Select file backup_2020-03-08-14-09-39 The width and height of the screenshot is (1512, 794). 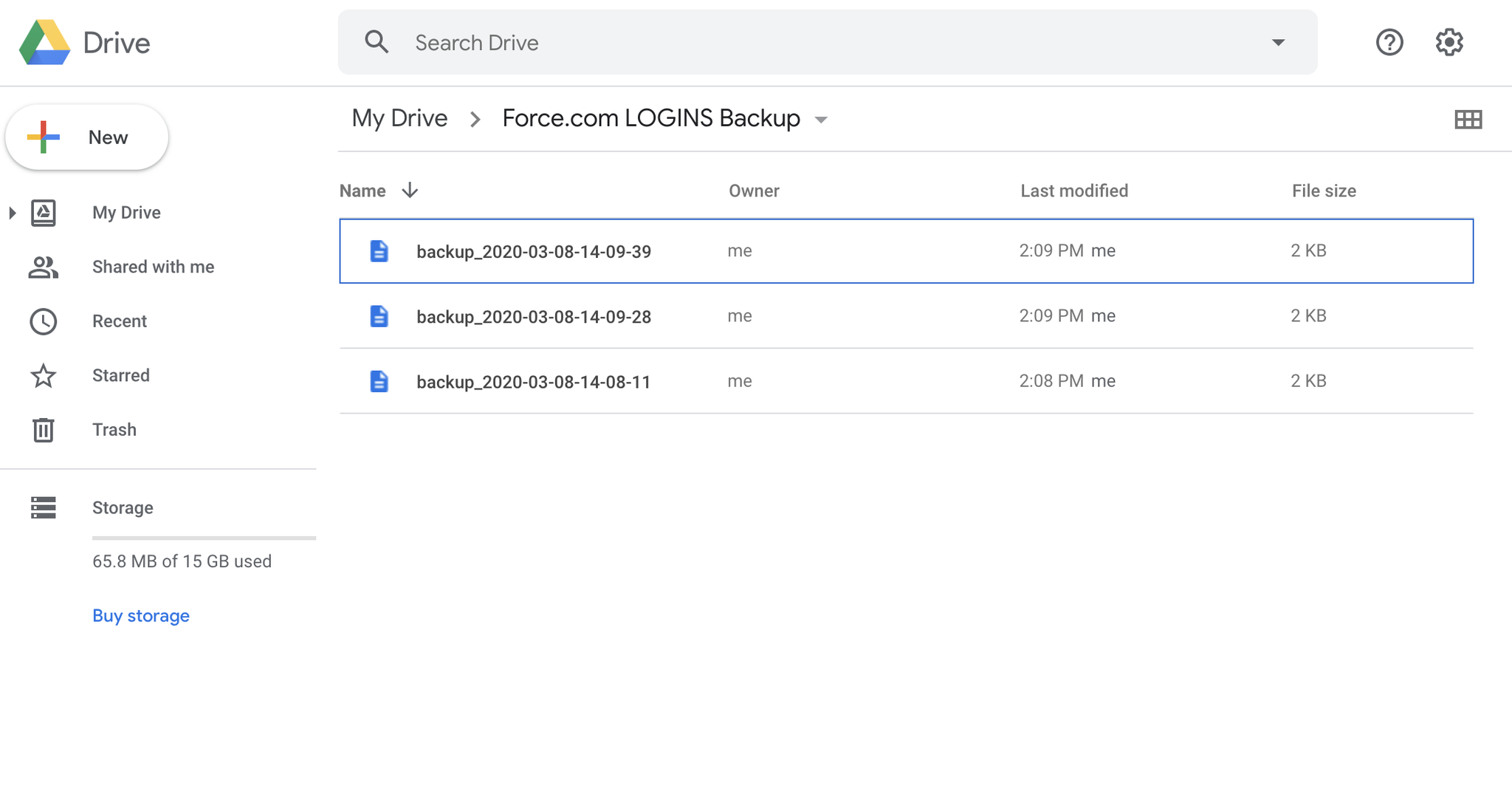(906, 251)
